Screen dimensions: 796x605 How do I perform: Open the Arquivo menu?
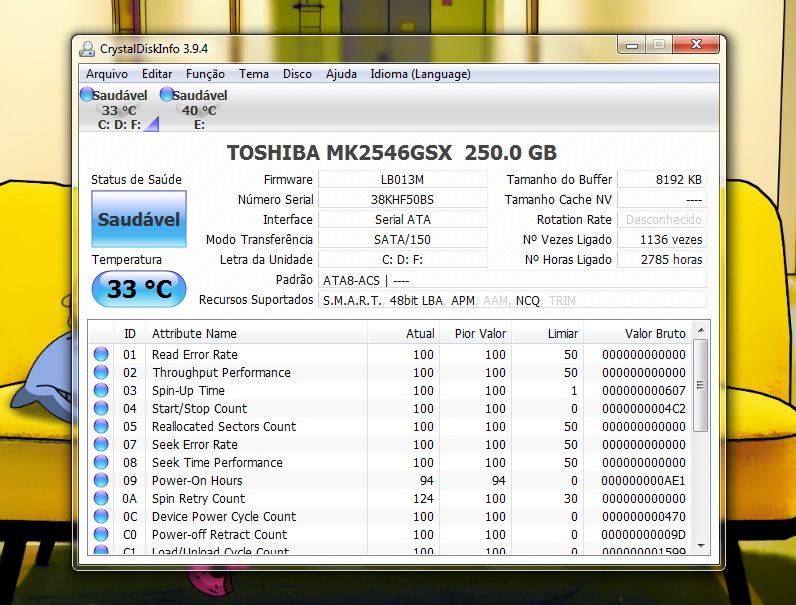(x=107, y=74)
